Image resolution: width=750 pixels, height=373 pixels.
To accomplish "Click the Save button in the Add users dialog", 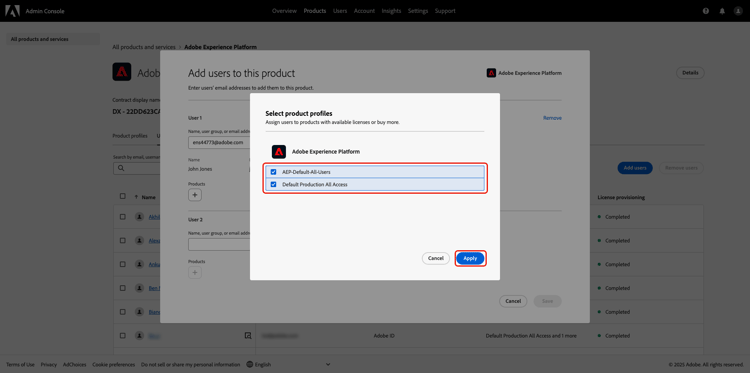I will click(x=548, y=301).
